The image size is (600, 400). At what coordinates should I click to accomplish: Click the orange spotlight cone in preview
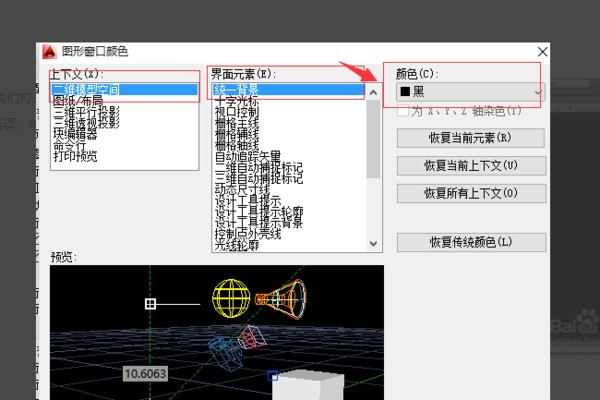tap(282, 297)
